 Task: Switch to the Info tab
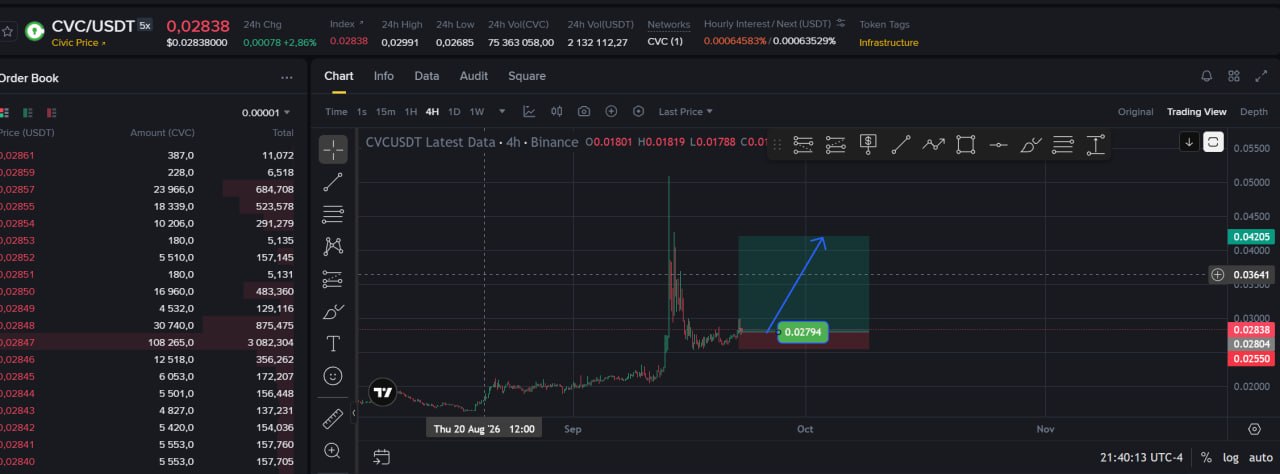[x=384, y=76]
